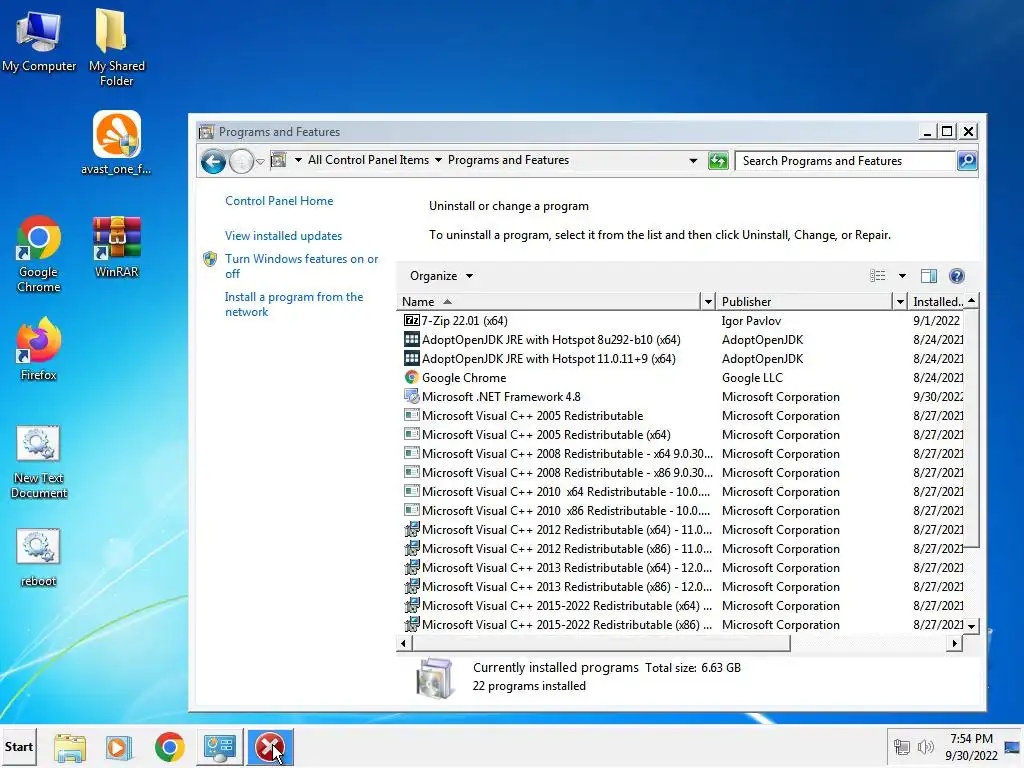1024x768 pixels.
Task: Click the search magnifier icon
Action: pyautogui.click(x=967, y=161)
